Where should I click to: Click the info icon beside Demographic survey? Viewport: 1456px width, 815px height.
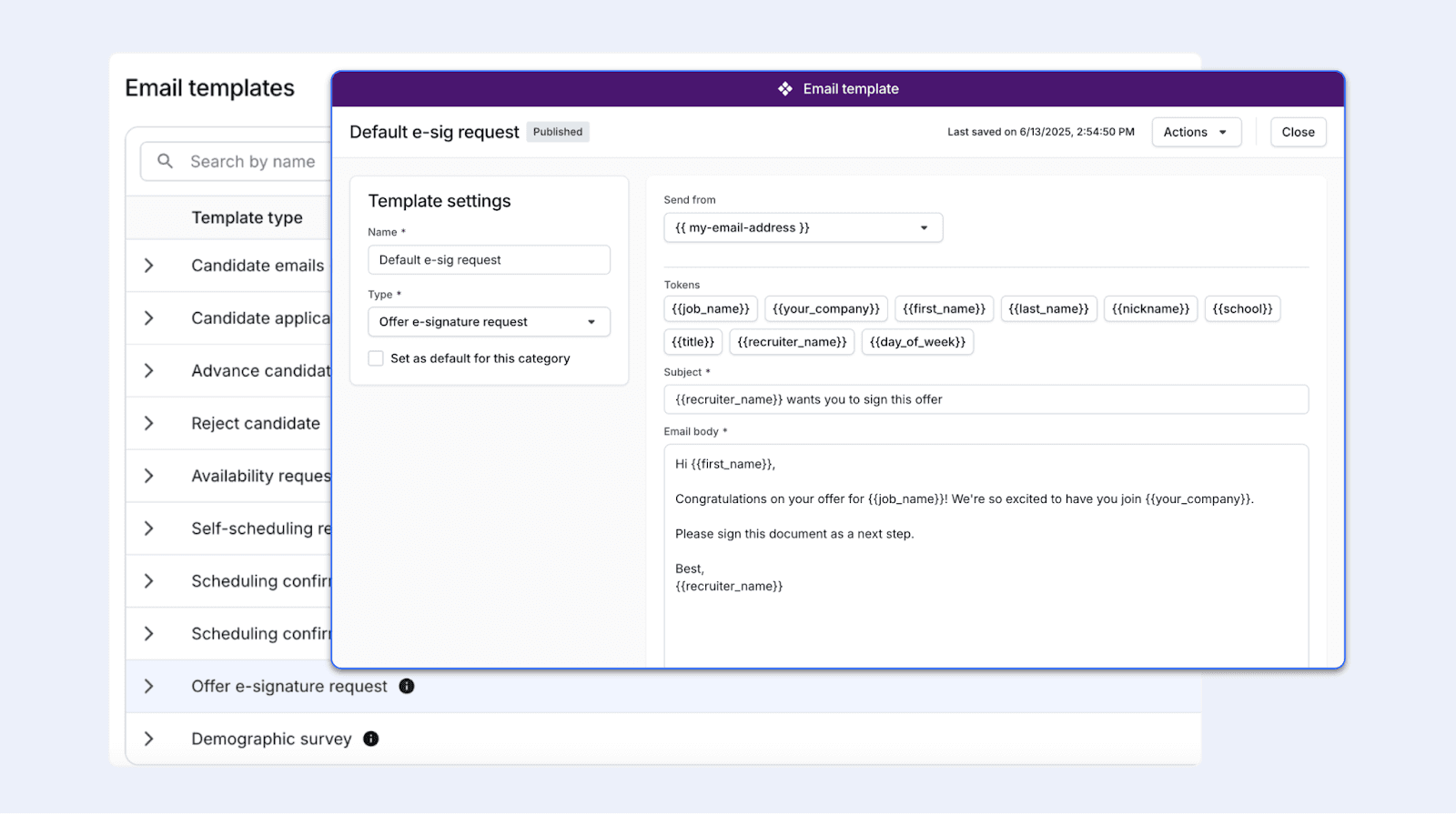pos(371,739)
